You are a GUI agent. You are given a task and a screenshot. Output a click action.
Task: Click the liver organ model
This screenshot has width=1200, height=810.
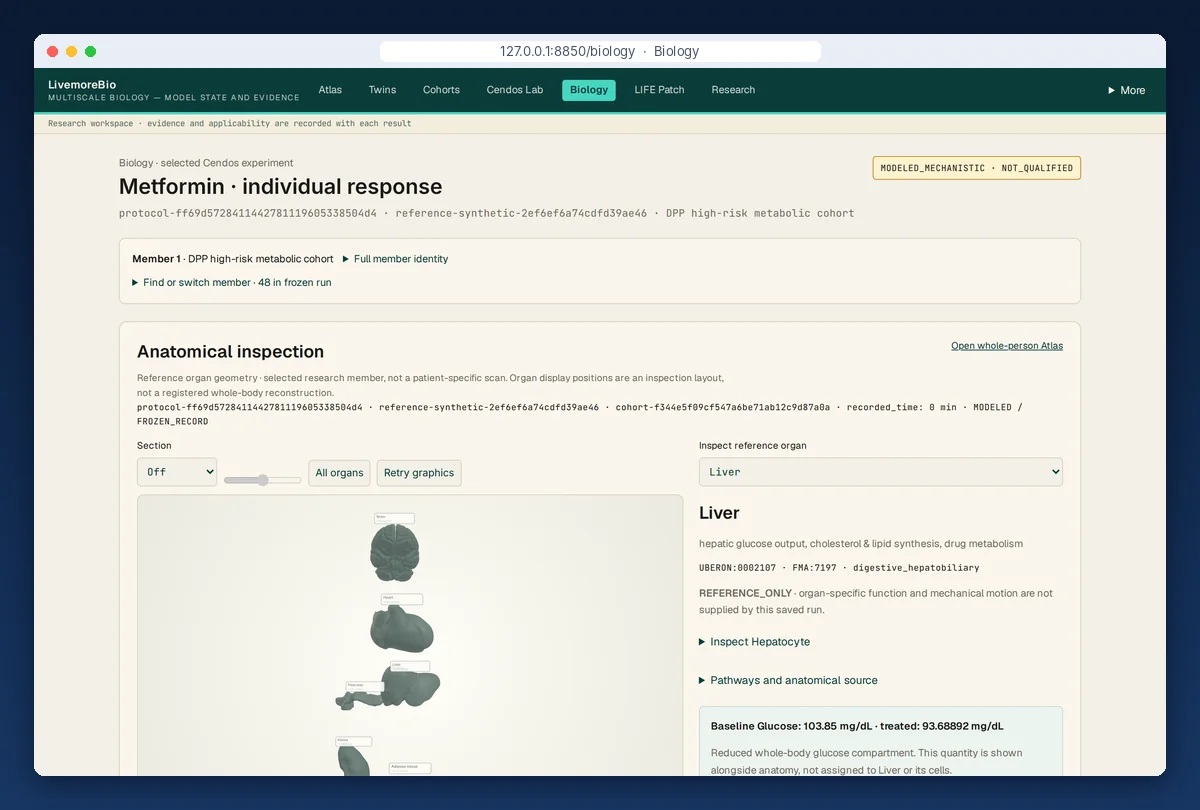410,688
